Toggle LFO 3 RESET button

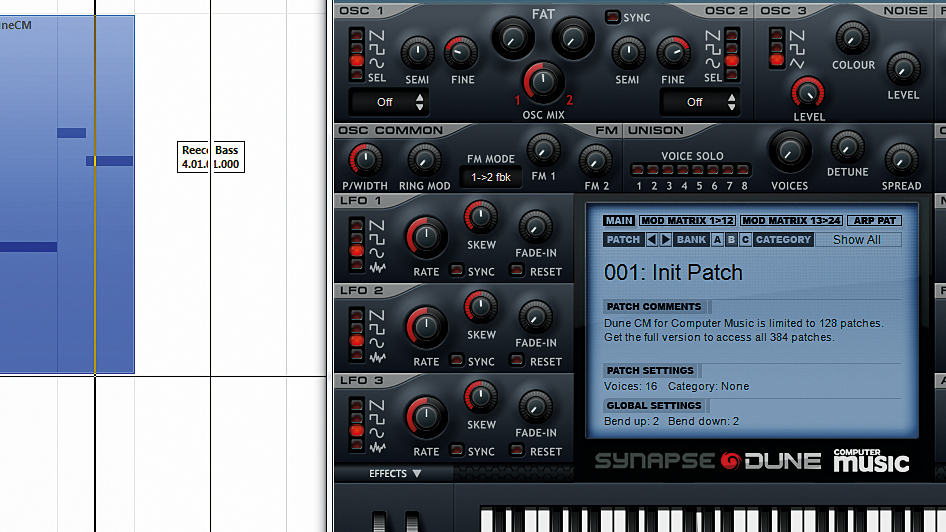click(516, 449)
